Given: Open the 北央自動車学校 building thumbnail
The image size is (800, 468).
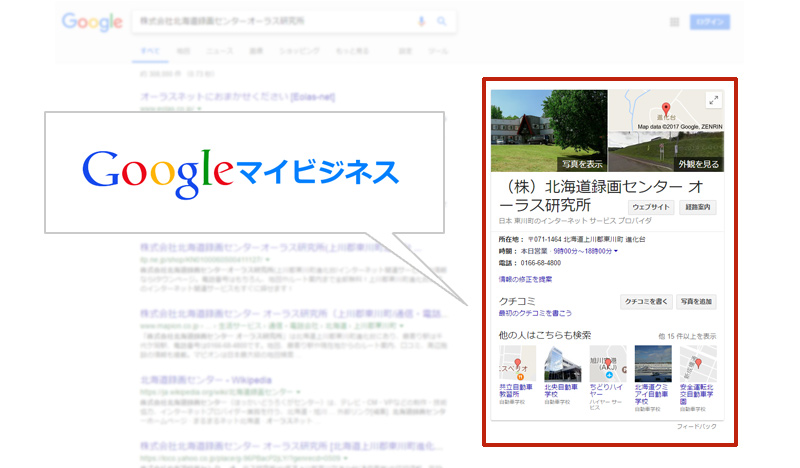Looking at the screenshot, I should coord(562,363).
